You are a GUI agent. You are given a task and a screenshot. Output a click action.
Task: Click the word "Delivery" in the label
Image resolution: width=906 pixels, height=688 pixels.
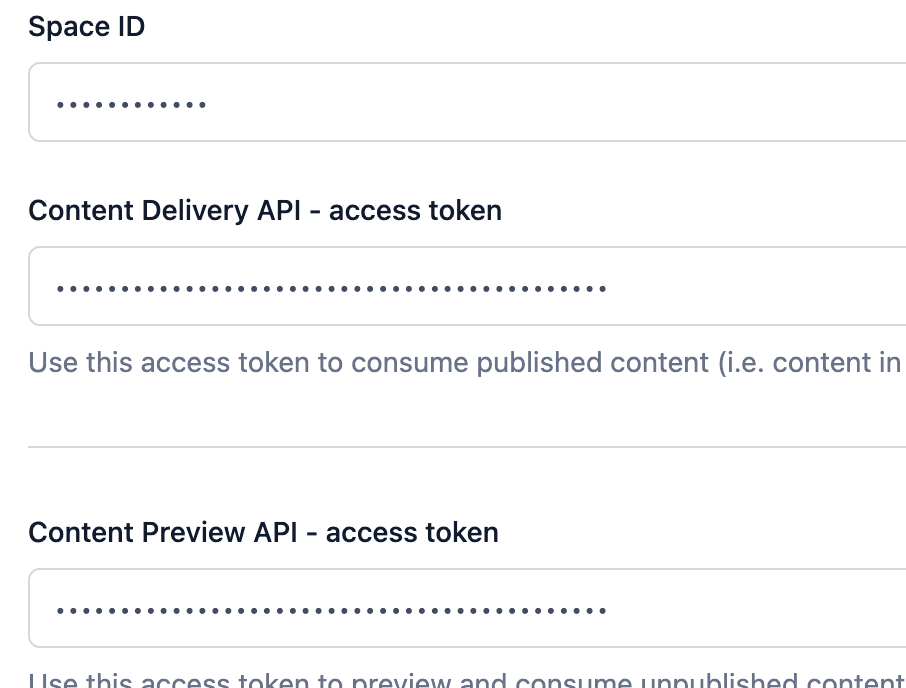pos(195,210)
